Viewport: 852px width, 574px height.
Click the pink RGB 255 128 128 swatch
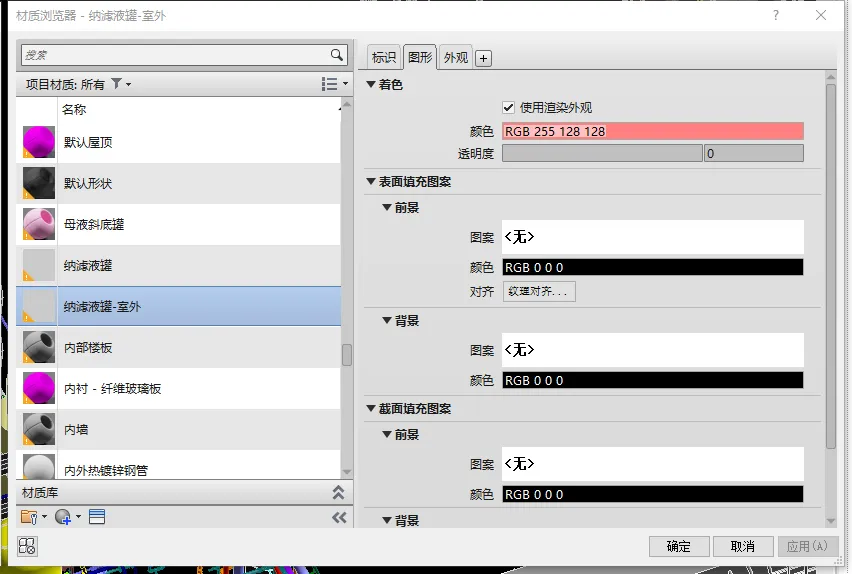tap(652, 131)
